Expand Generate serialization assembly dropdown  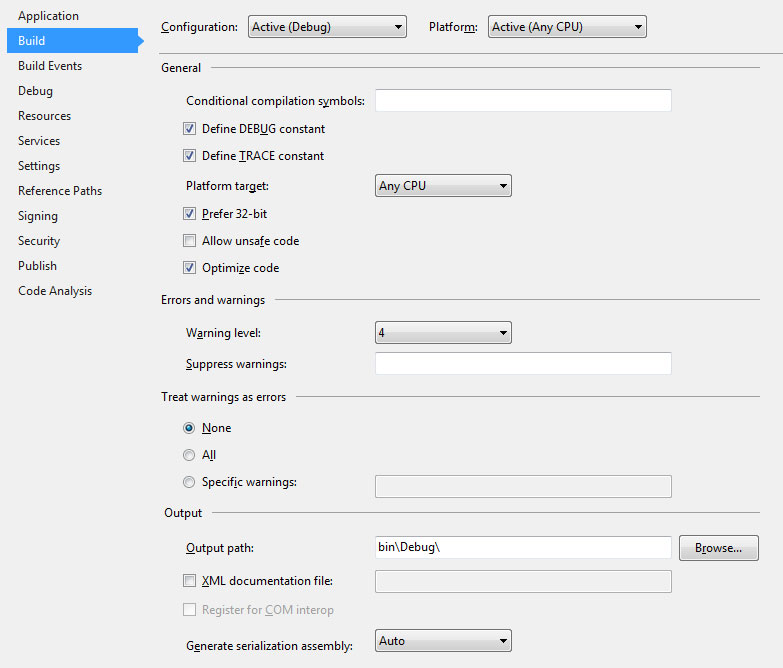pyautogui.click(x=443, y=641)
